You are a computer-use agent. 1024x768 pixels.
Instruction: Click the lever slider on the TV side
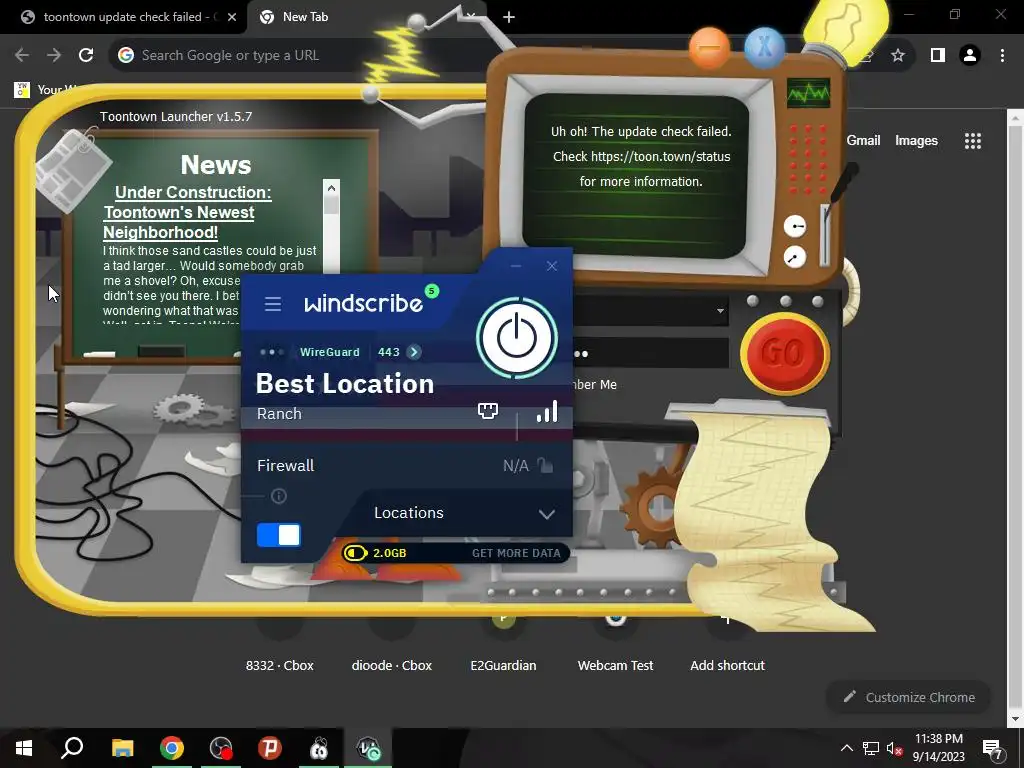[x=825, y=235]
